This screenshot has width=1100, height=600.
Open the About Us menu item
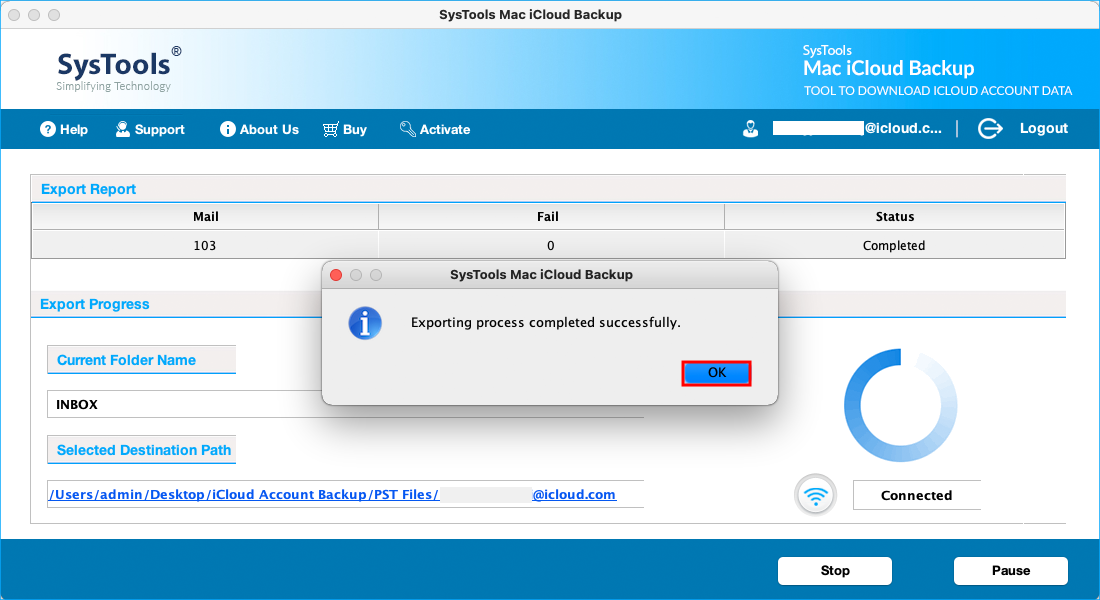259,129
